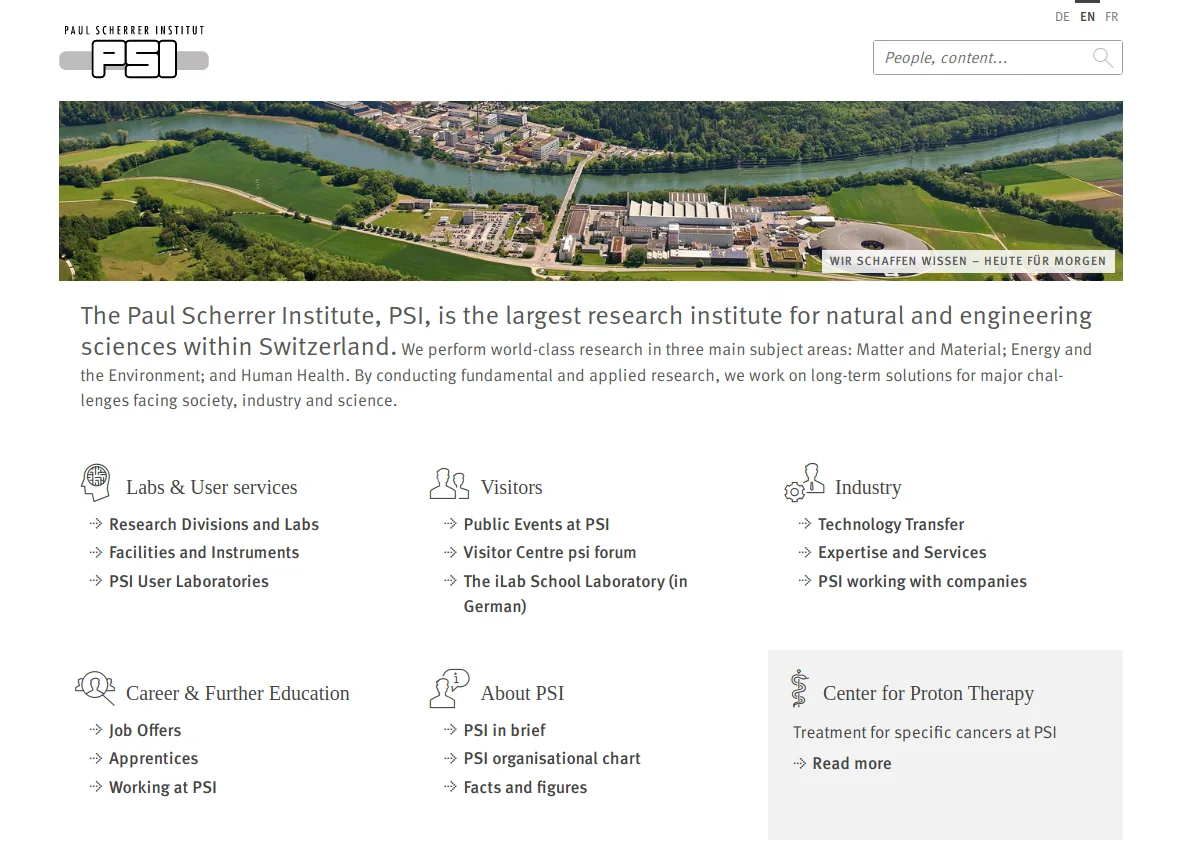This screenshot has width=1182, height=855.
Task: Open The iLab School Laboratory link
Action: (575, 593)
